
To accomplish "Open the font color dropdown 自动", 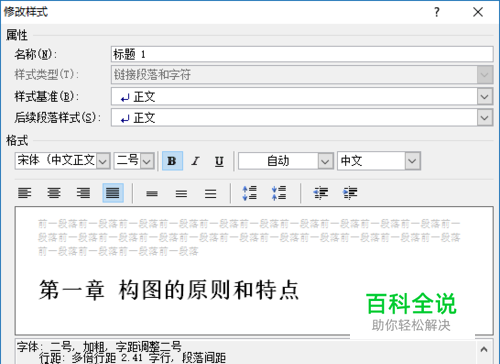I will point(325,161).
